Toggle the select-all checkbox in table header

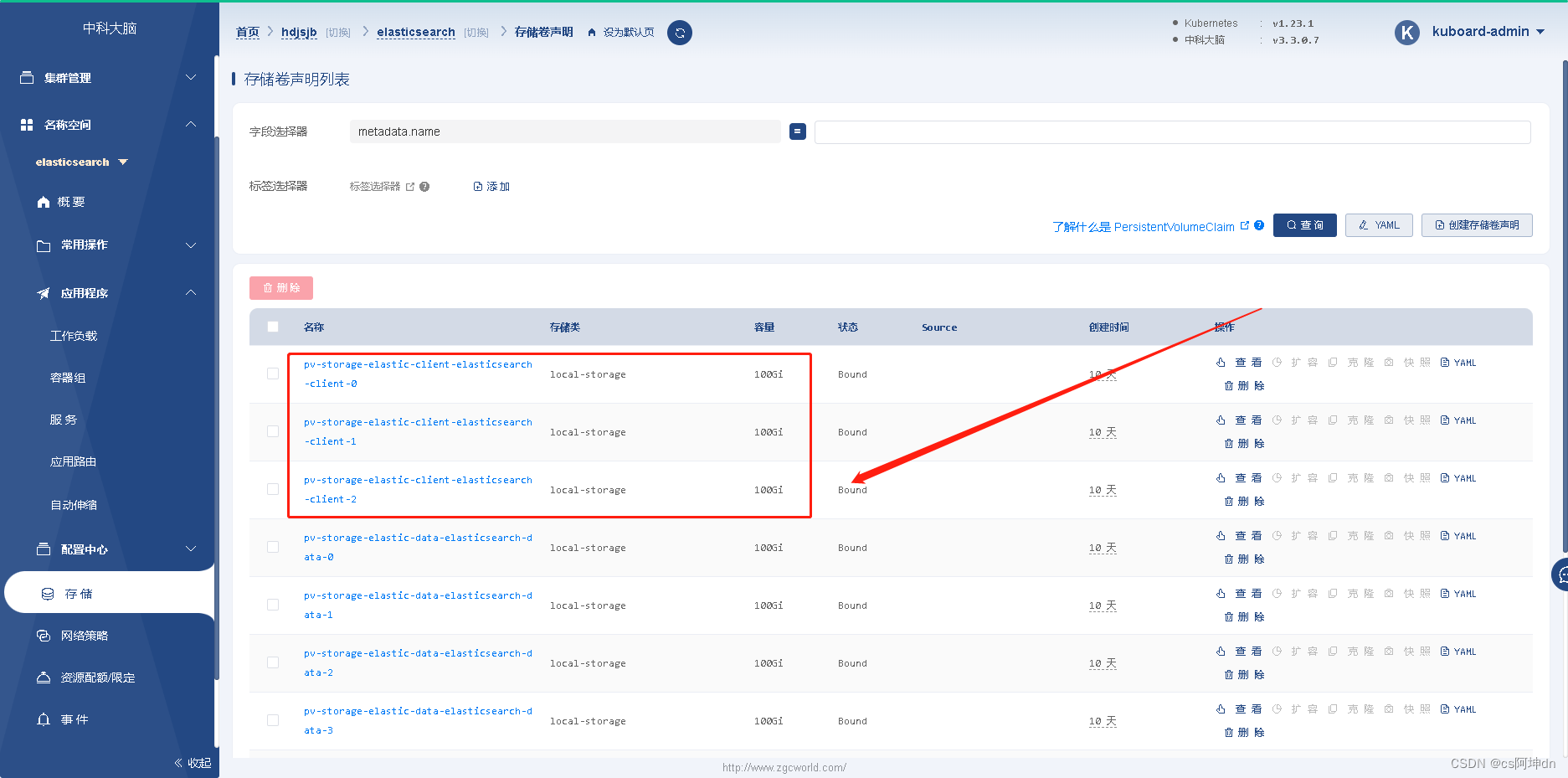pyautogui.click(x=273, y=327)
